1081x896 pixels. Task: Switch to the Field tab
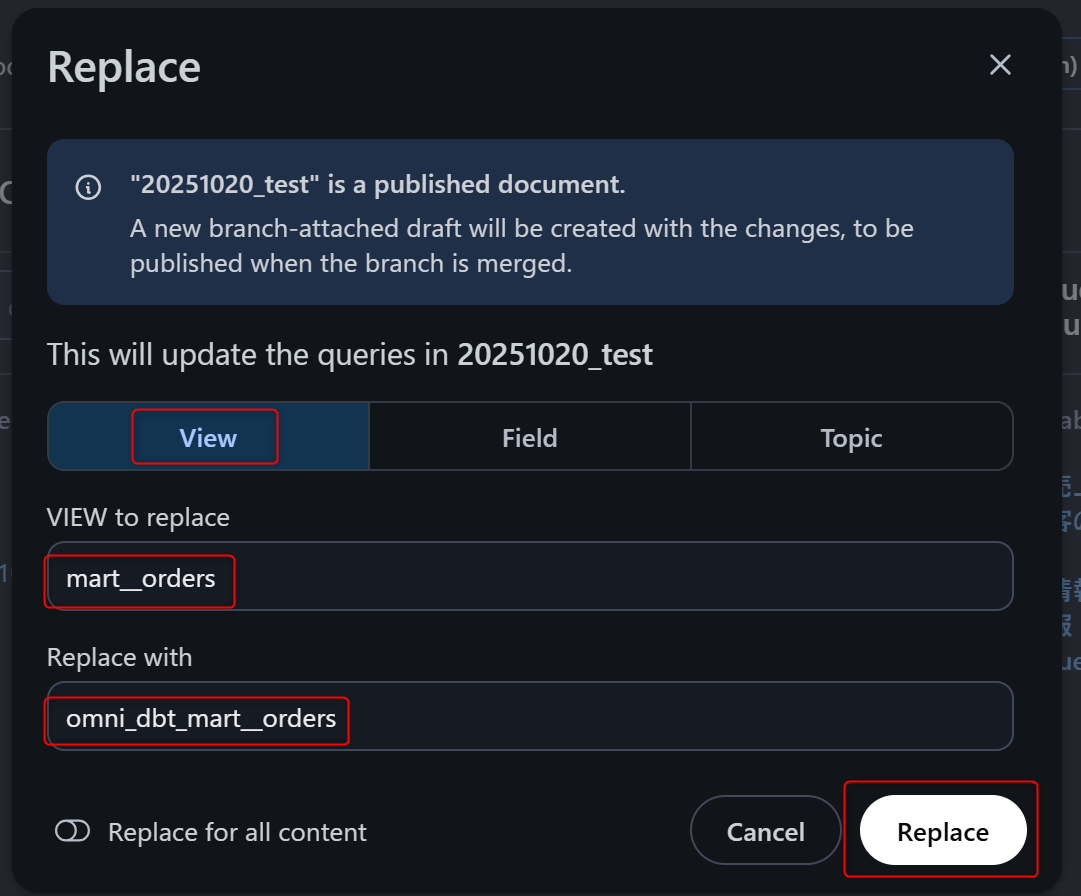pyautogui.click(x=529, y=437)
